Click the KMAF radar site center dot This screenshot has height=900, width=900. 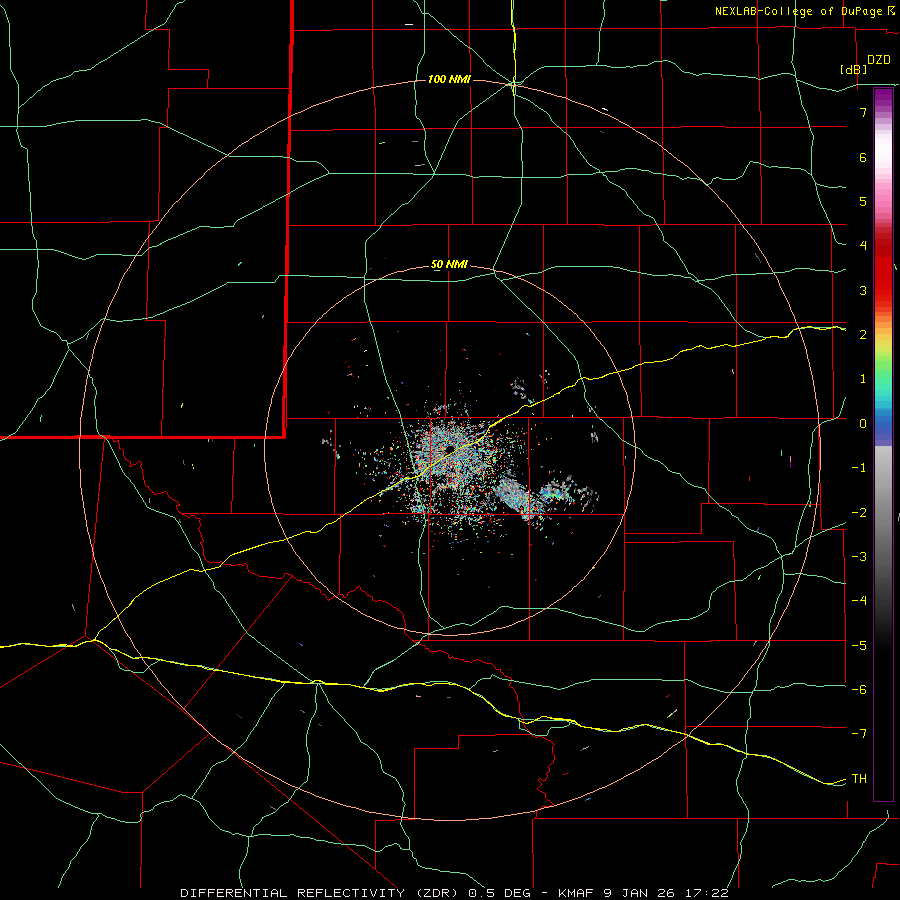(449, 449)
